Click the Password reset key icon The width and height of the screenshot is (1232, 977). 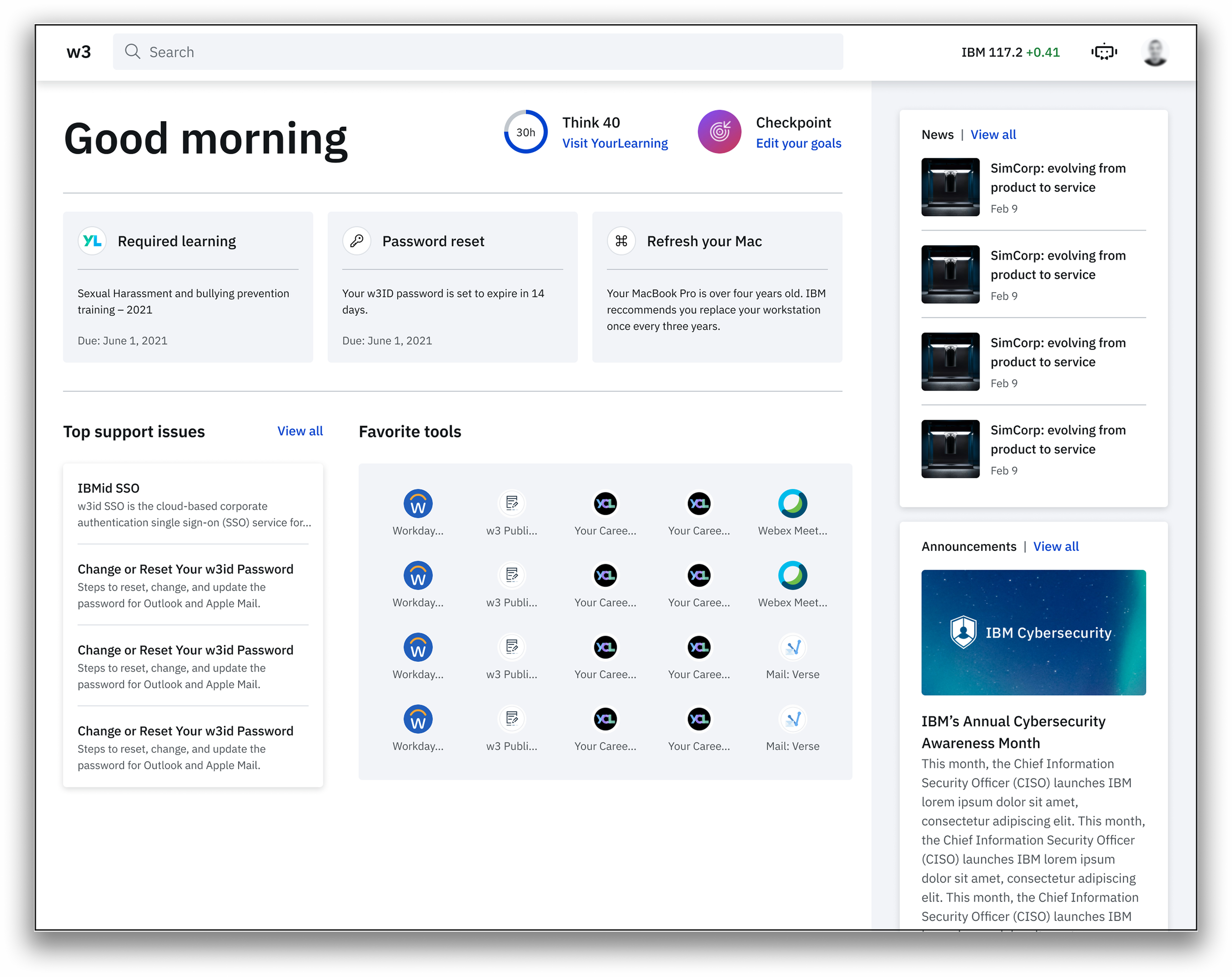pyautogui.click(x=357, y=241)
